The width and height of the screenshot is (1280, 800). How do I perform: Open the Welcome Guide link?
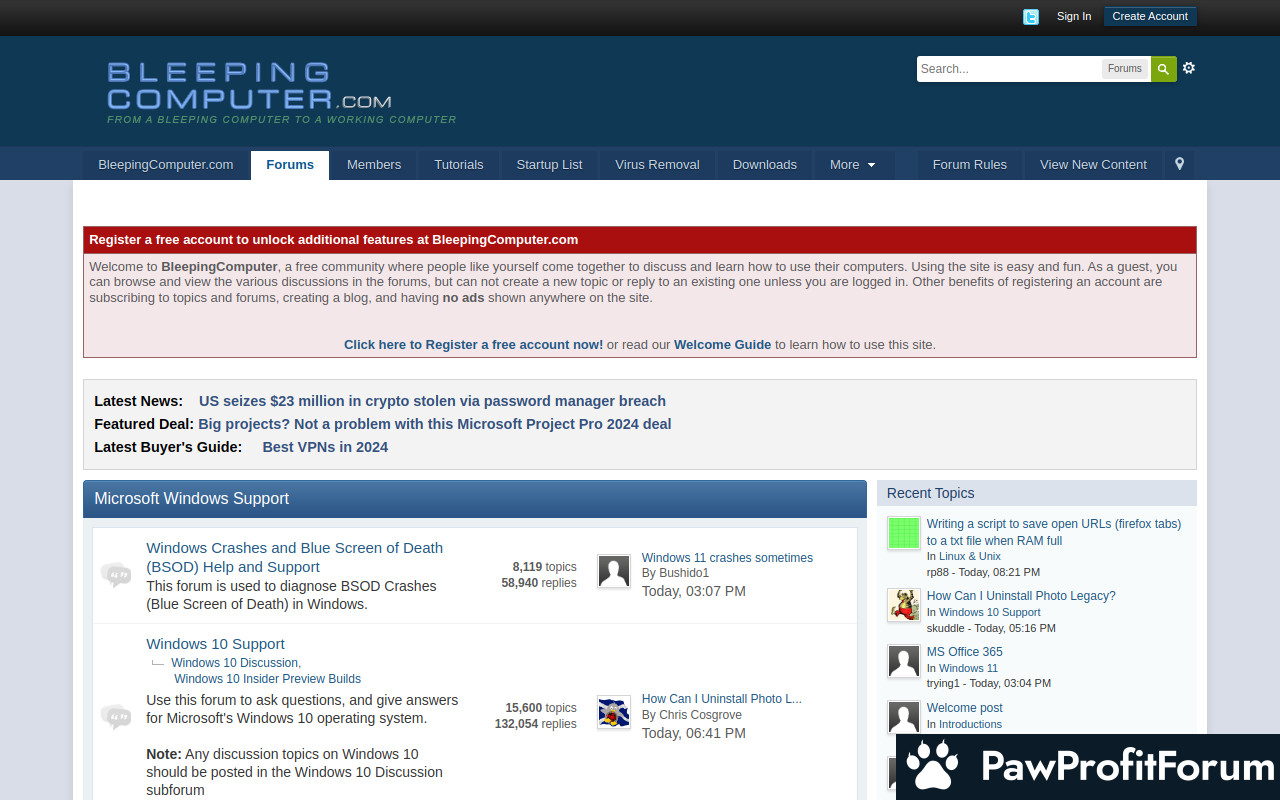tap(722, 344)
